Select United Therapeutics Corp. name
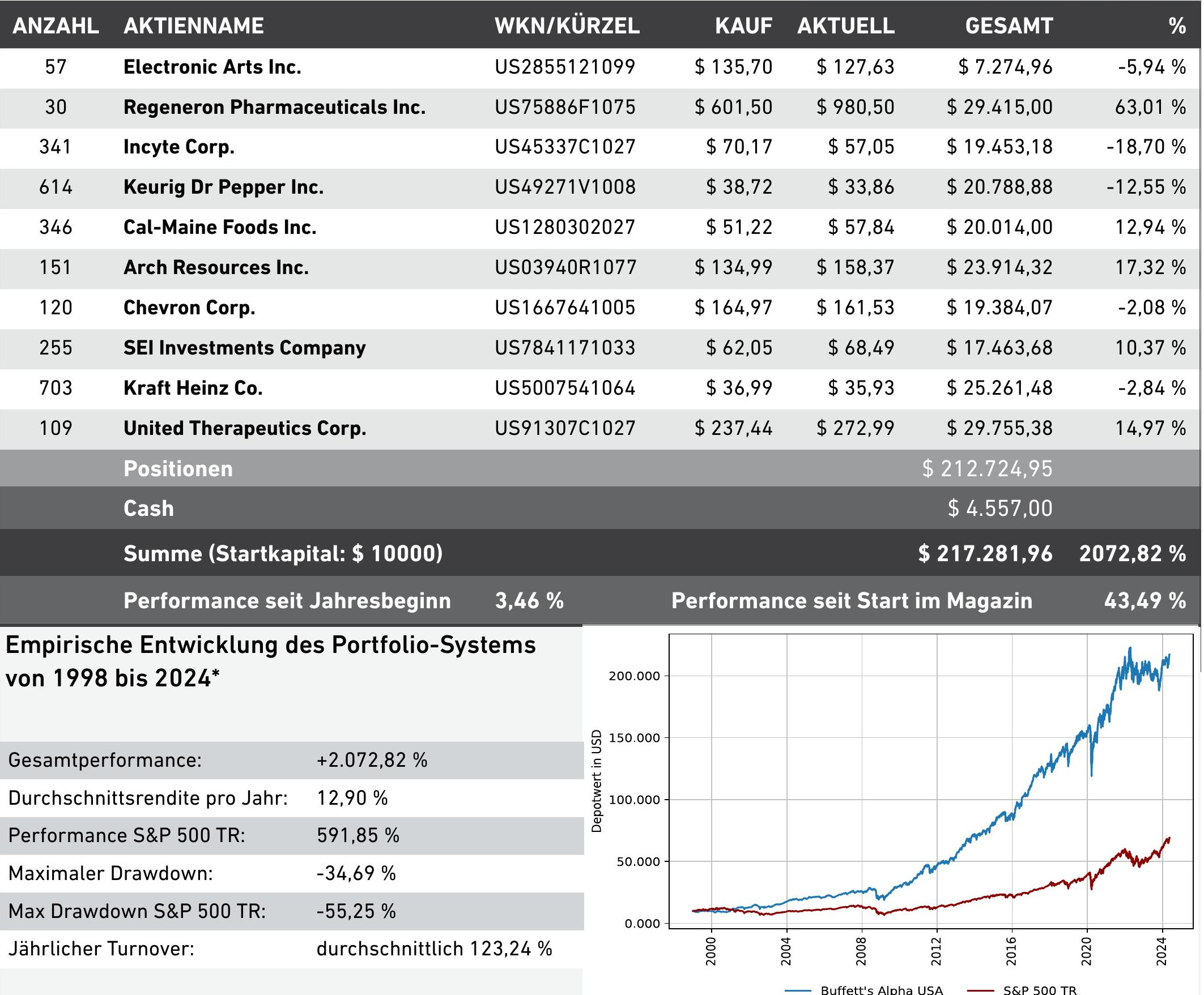 point(245,428)
